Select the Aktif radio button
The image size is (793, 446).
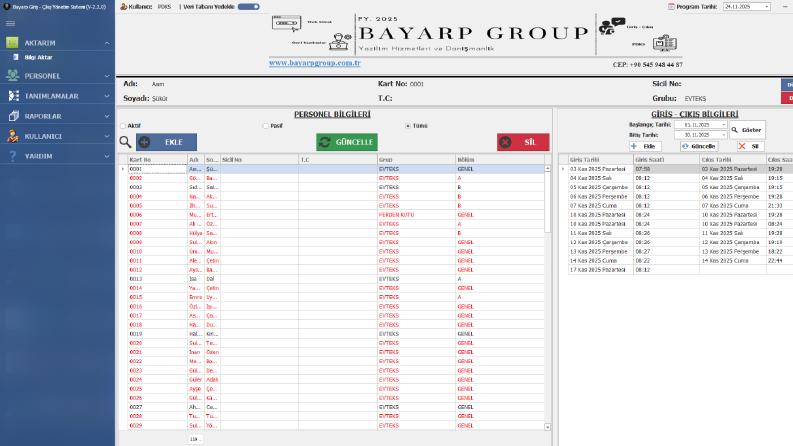click(123, 126)
